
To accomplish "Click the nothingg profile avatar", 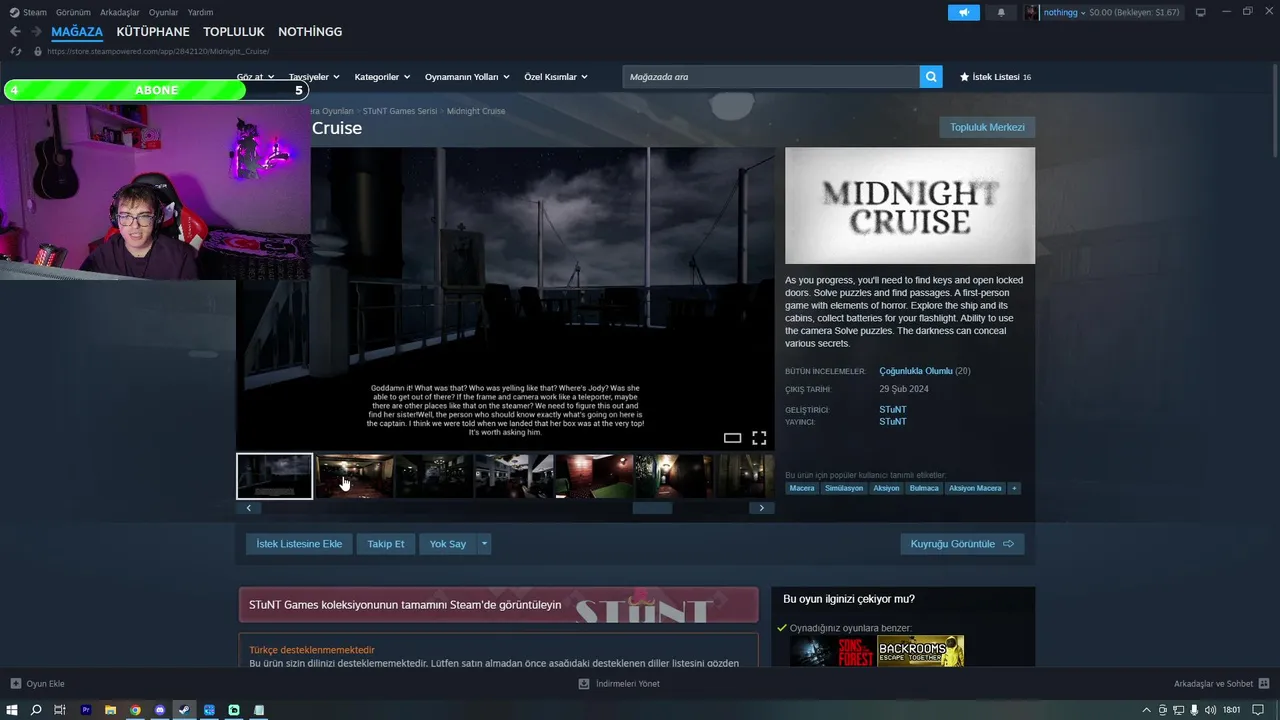I will point(1031,12).
